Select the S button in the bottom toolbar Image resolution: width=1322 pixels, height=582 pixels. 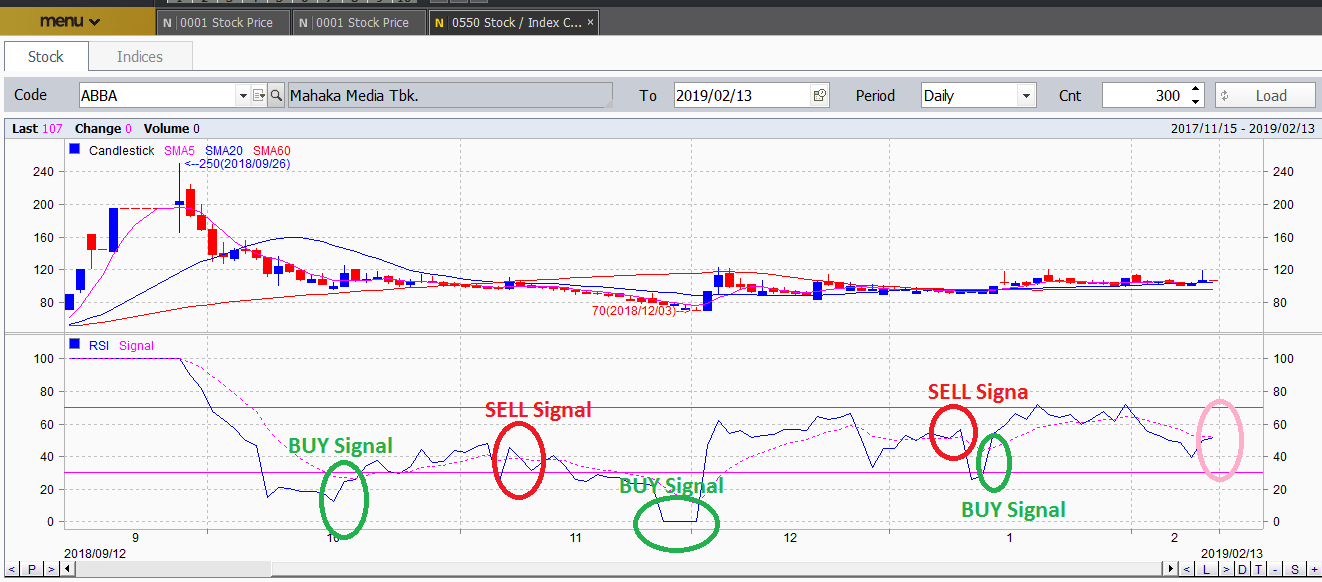[1295, 570]
